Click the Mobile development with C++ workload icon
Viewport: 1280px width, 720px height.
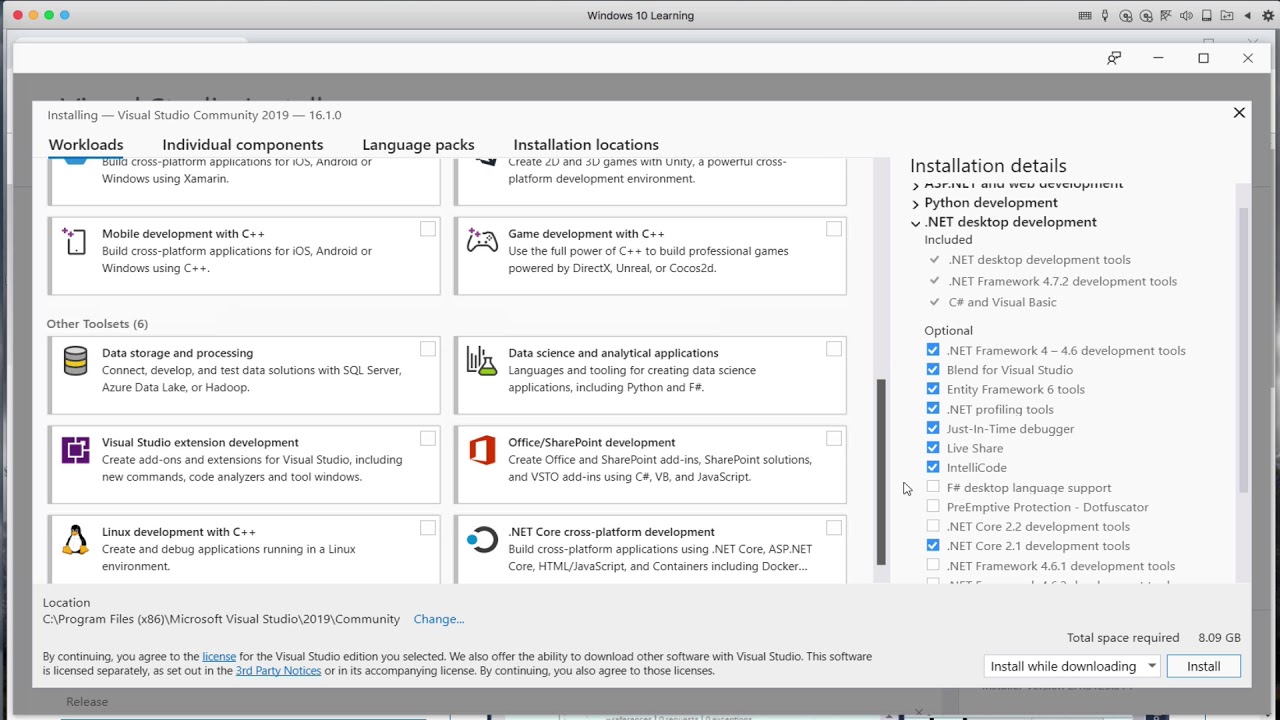(75, 241)
